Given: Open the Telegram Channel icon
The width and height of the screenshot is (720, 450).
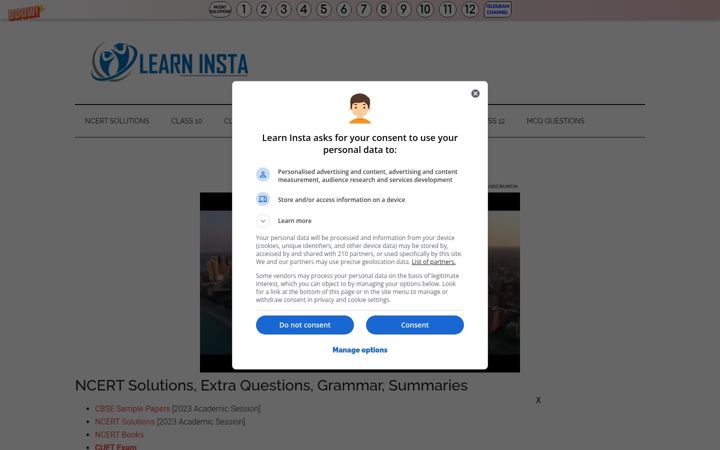Looking at the screenshot, I should click(497, 9).
